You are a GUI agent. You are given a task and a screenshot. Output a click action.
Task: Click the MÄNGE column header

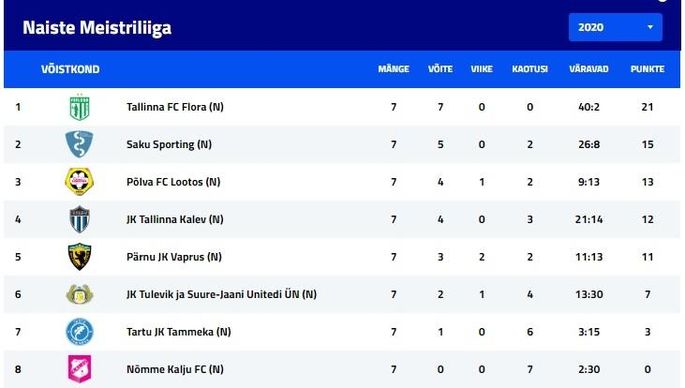[x=393, y=69]
